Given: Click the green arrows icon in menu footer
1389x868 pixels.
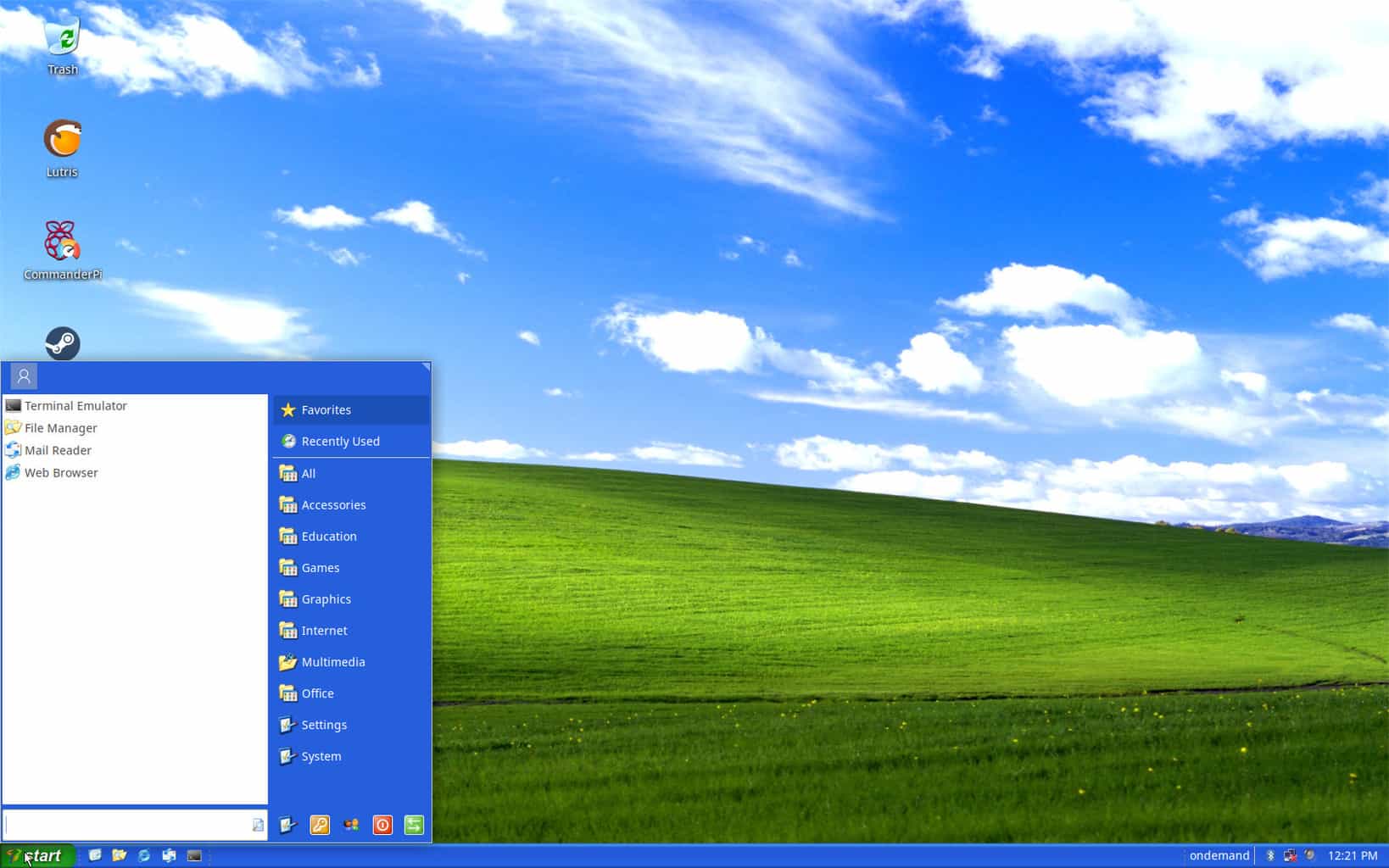Looking at the screenshot, I should point(414,825).
